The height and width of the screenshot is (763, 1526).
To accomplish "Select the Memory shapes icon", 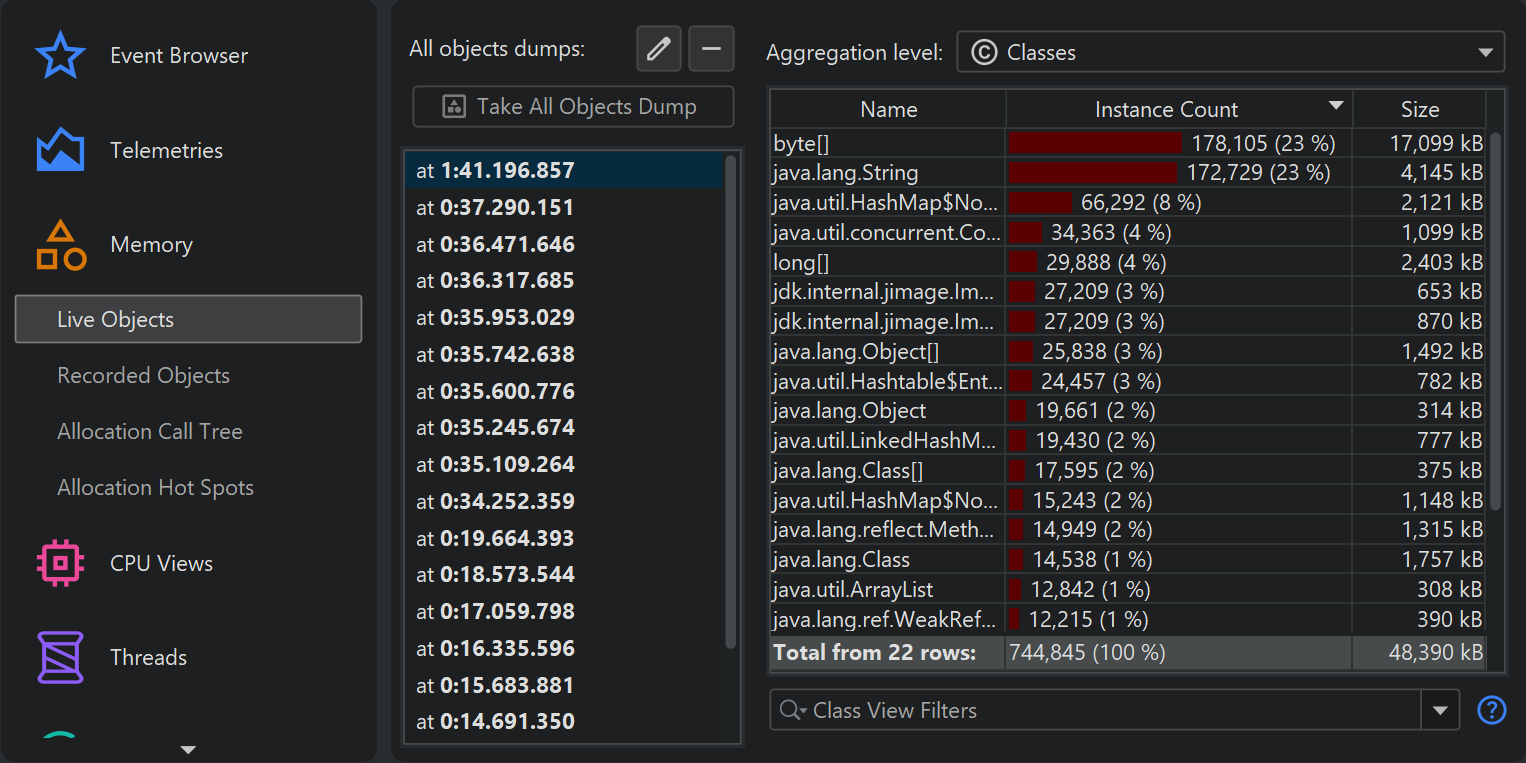I will click(60, 245).
